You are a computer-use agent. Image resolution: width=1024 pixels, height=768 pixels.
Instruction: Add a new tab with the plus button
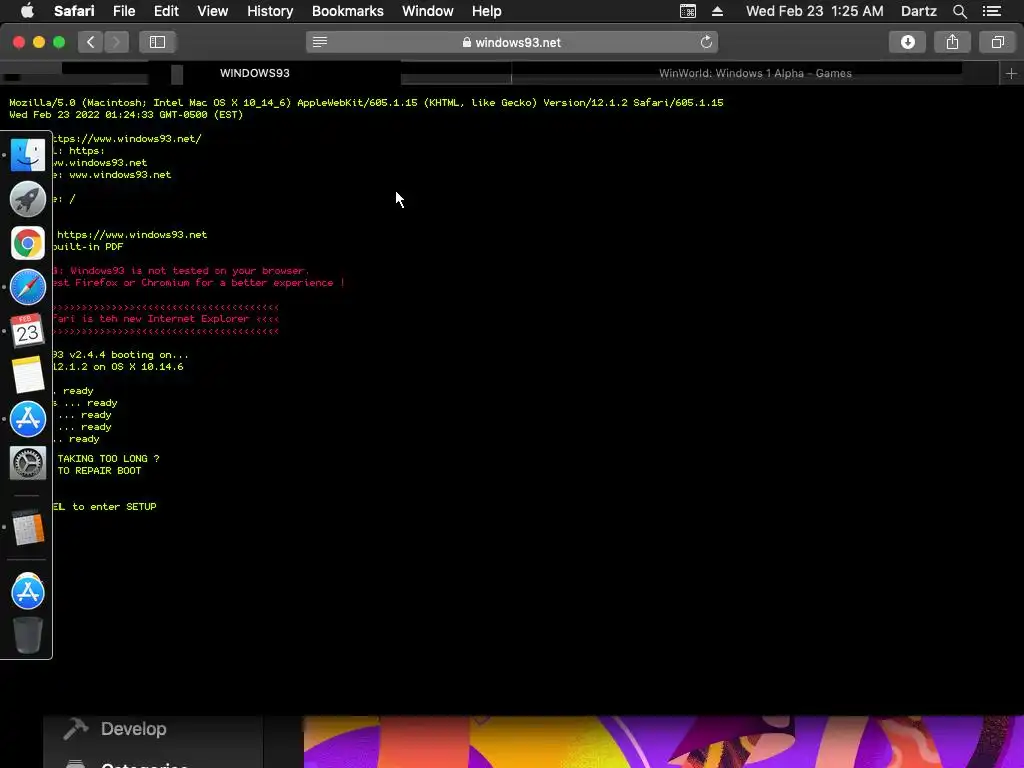(1011, 74)
